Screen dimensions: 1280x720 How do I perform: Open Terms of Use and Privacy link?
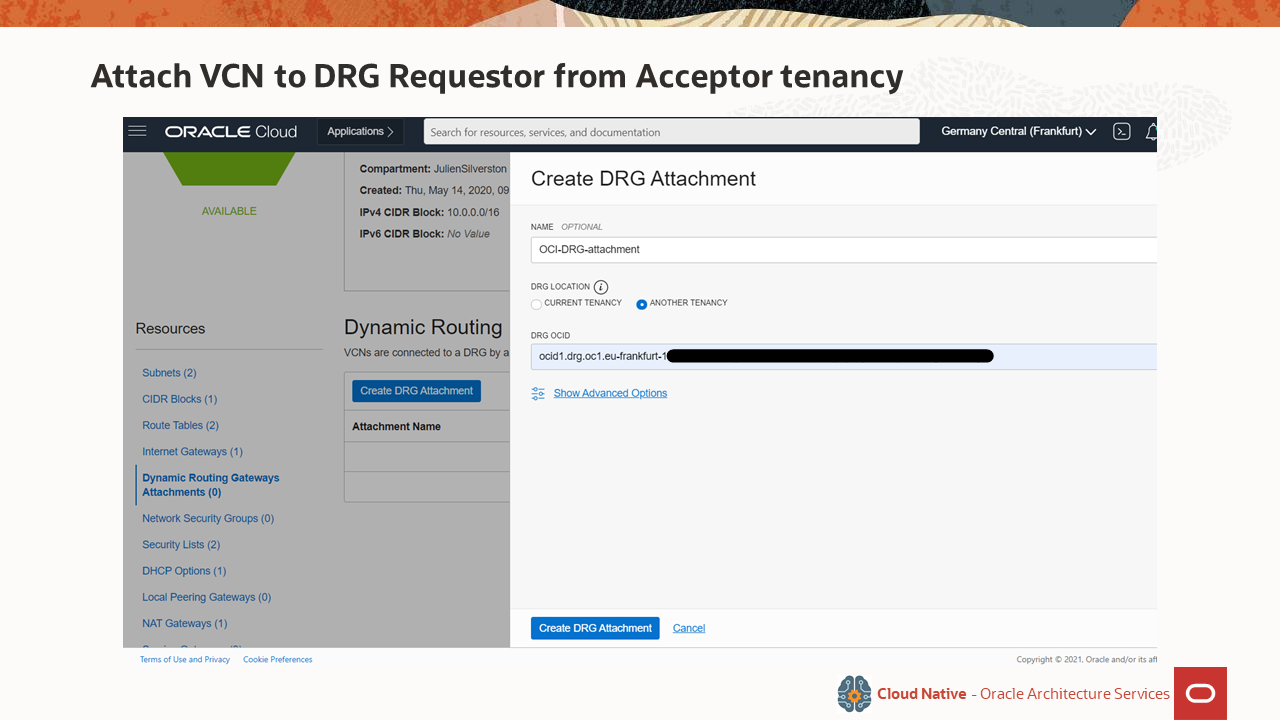(185, 660)
